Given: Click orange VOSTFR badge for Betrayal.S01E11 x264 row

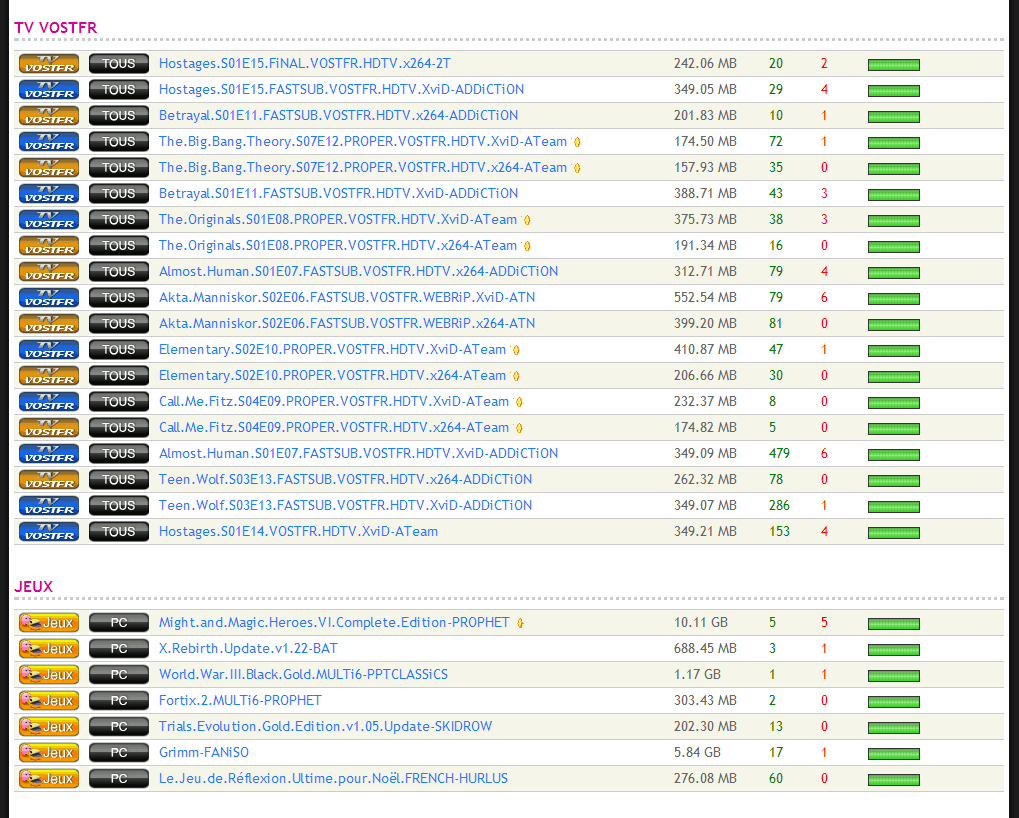Looking at the screenshot, I should pyautogui.click(x=49, y=116).
